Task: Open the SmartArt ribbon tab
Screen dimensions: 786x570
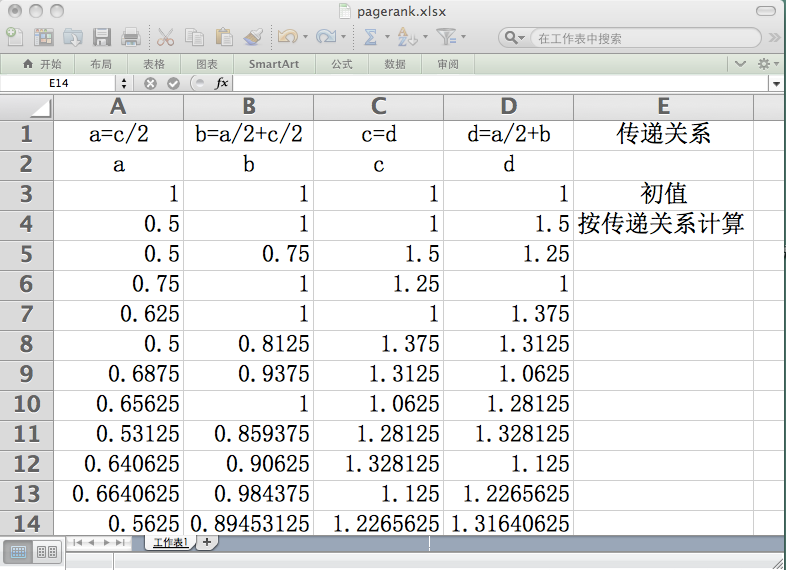Action: [x=274, y=64]
